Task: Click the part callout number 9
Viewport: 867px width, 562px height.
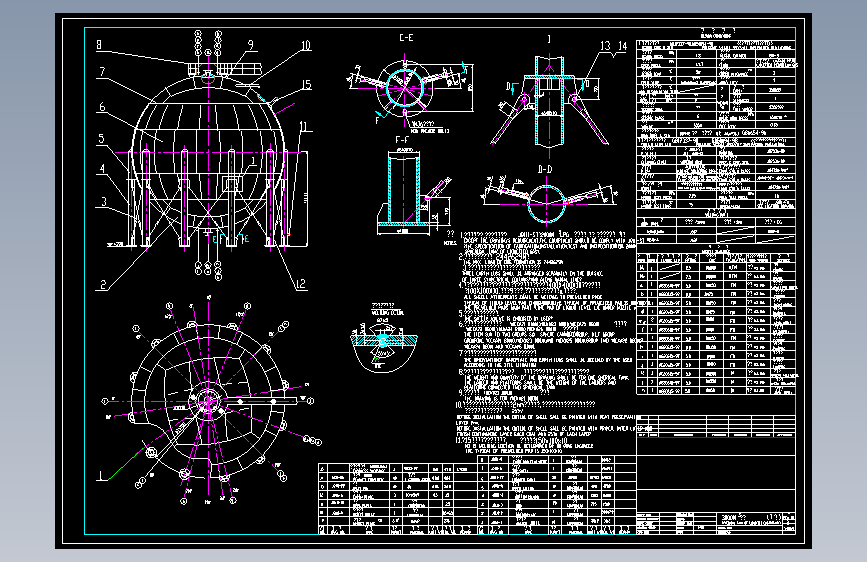Action: click(x=250, y=45)
